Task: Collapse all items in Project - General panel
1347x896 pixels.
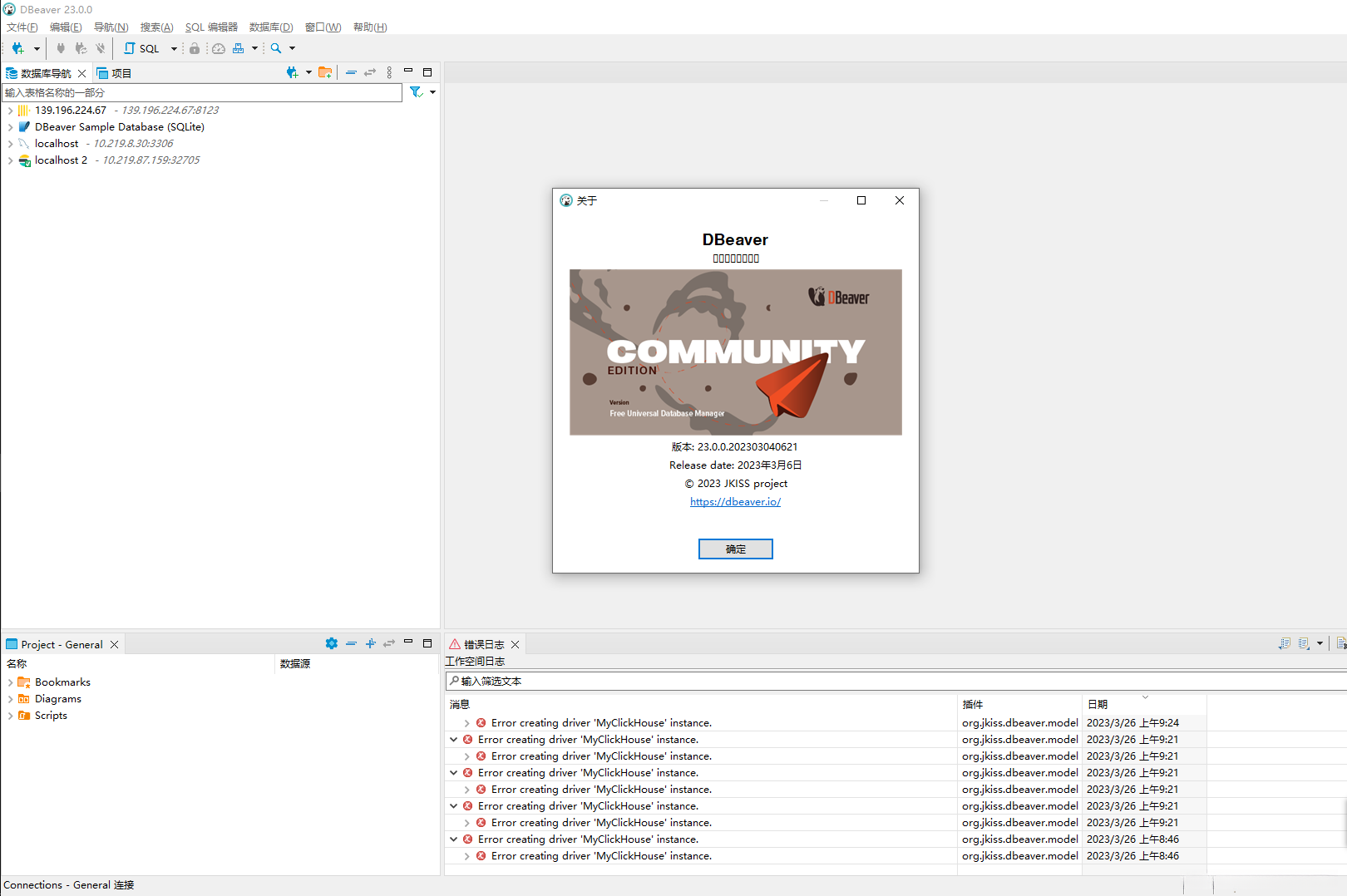Action: click(x=351, y=643)
